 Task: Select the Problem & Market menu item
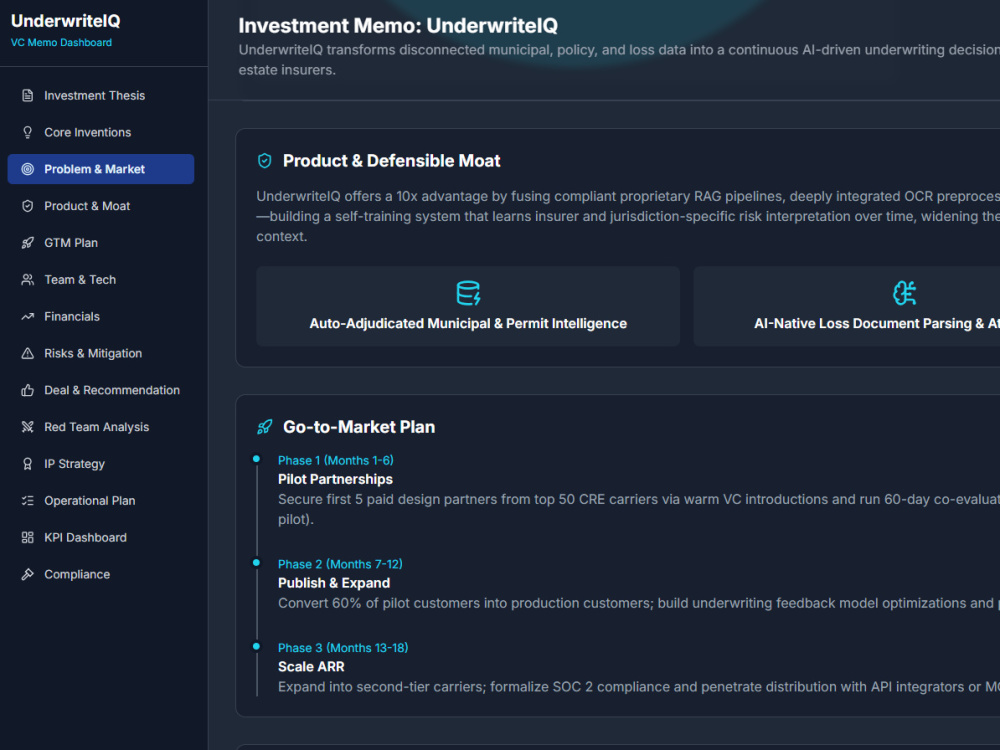(x=101, y=169)
